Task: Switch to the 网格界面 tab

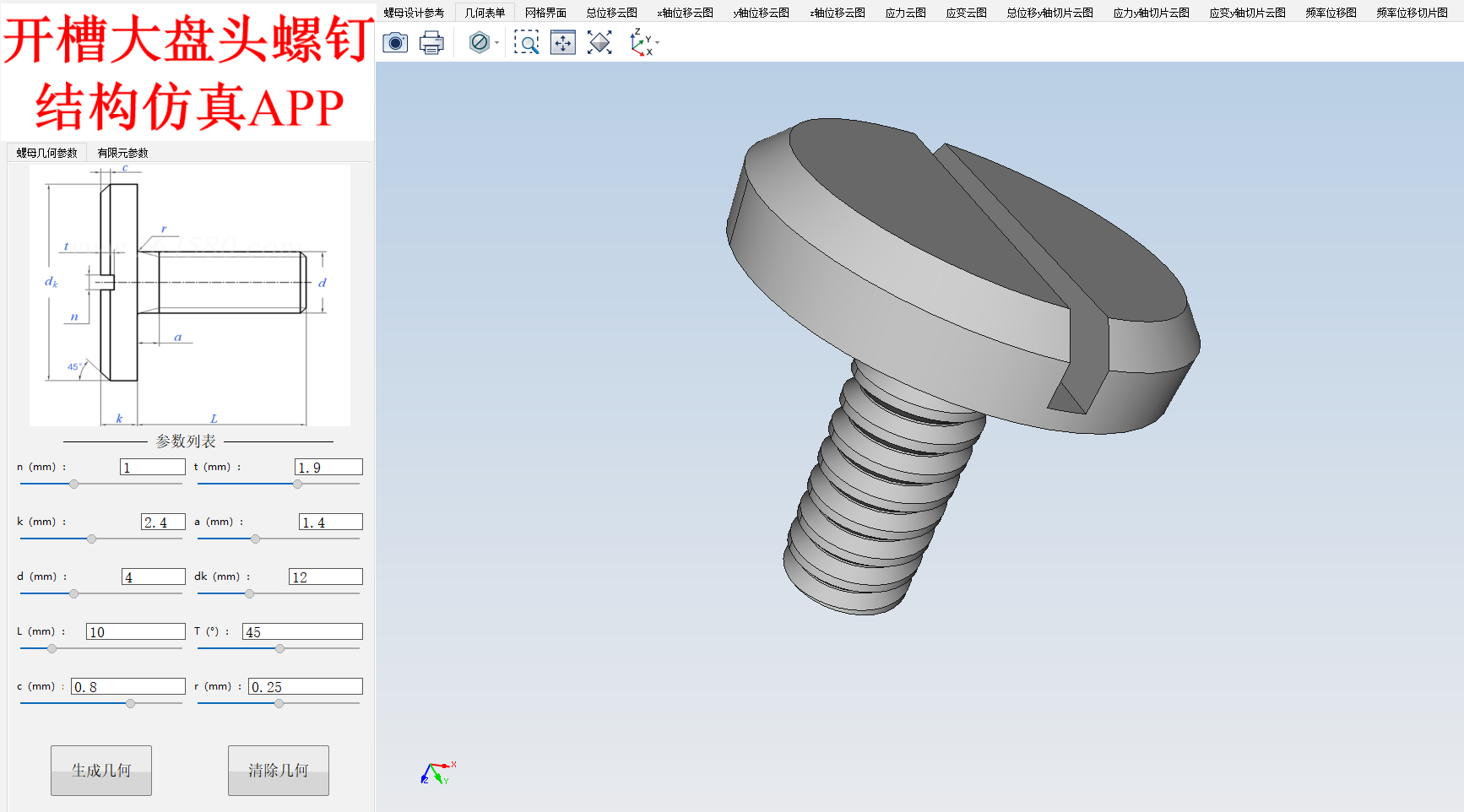Action: tap(545, 13)
